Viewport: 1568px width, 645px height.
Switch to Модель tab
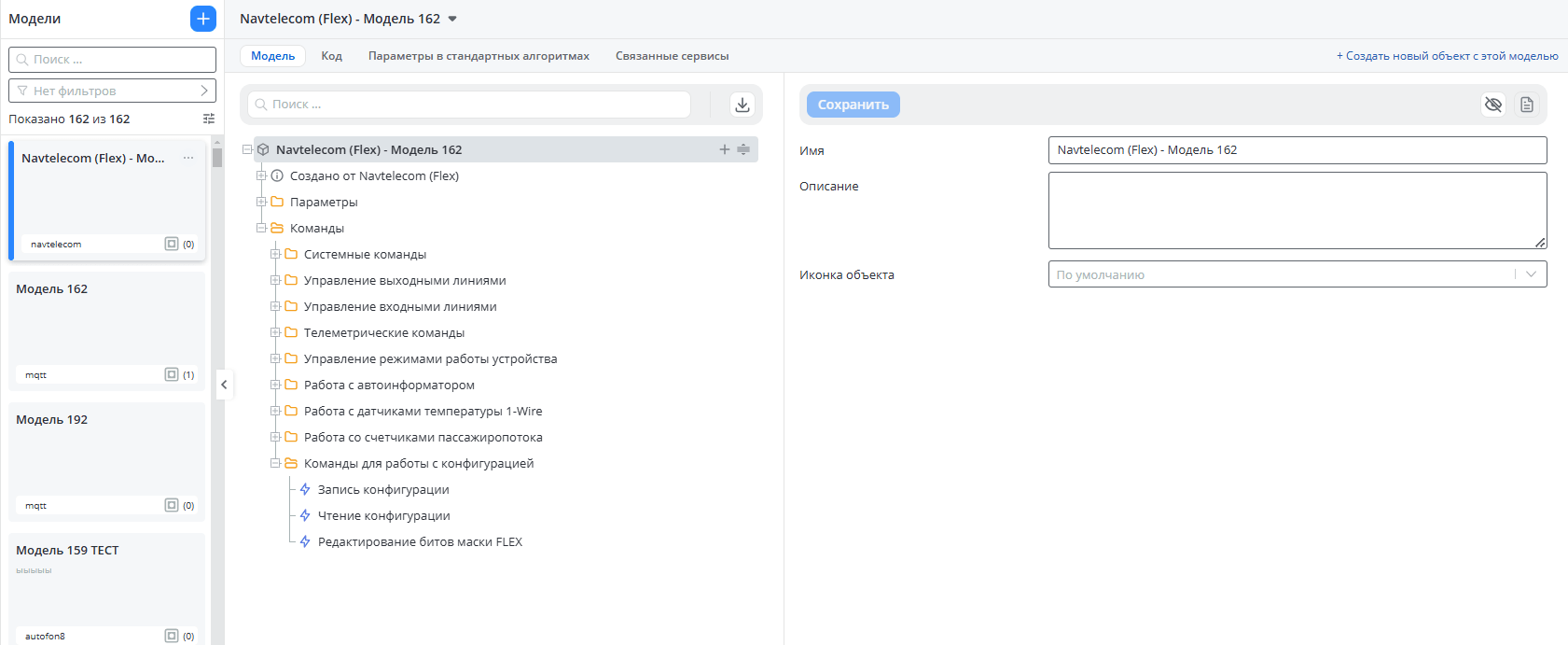point(273,56)
